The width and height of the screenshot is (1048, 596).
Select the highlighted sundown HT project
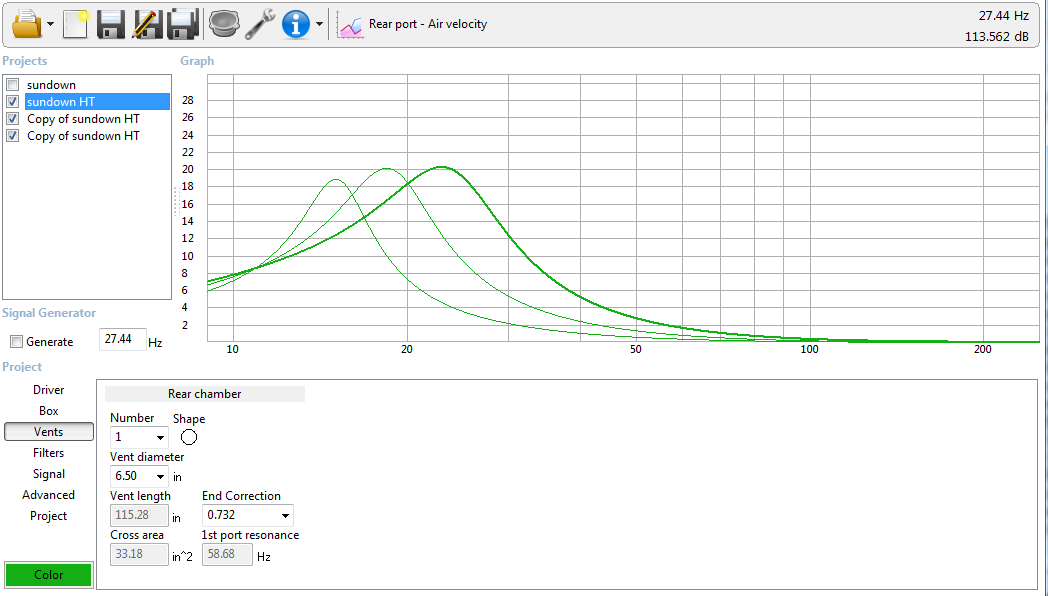(98, 102)
